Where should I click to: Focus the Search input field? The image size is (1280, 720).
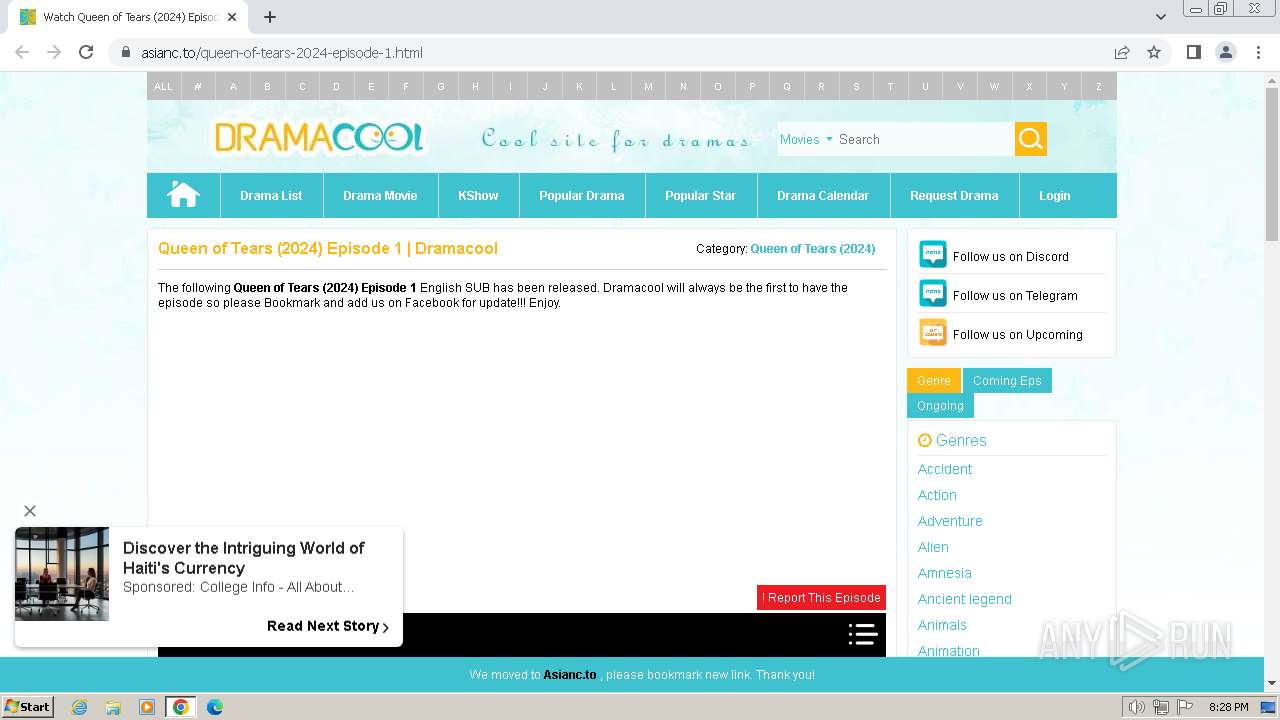tap(925, 139)
